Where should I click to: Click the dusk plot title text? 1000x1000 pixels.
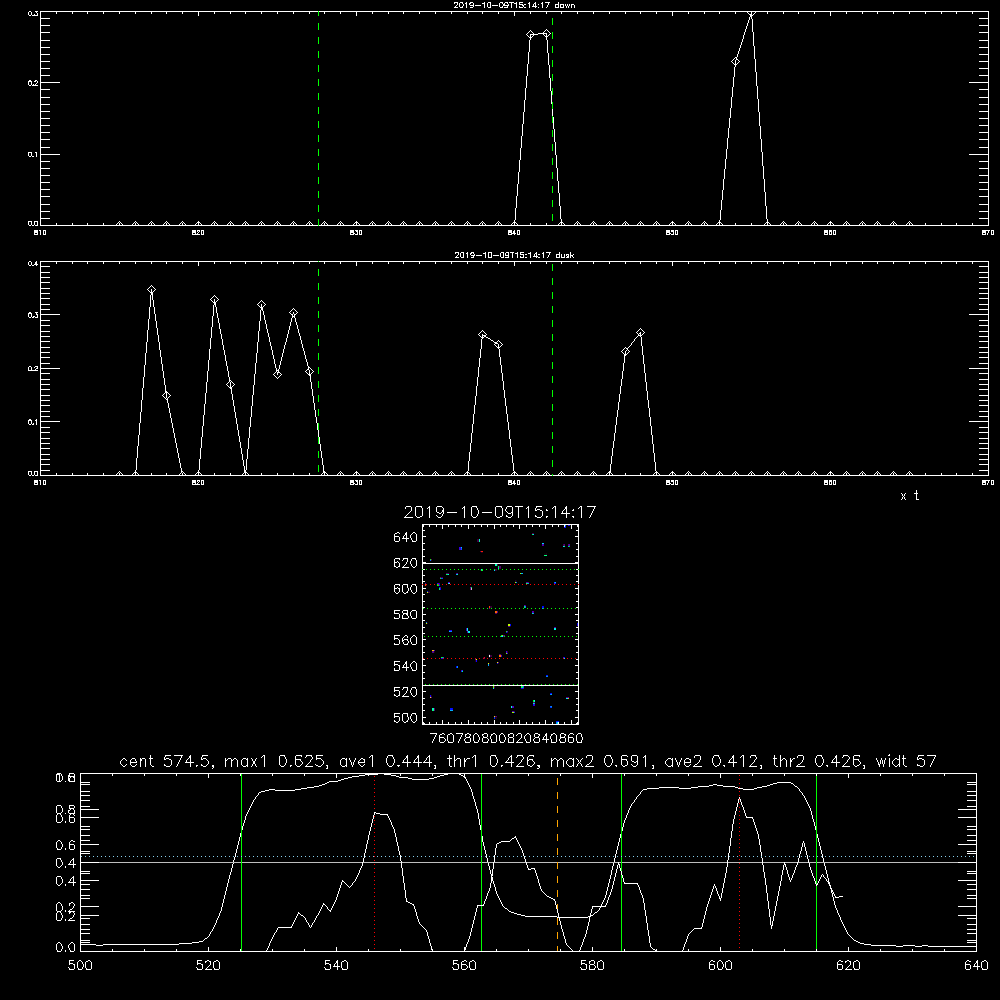click(514, 255)
